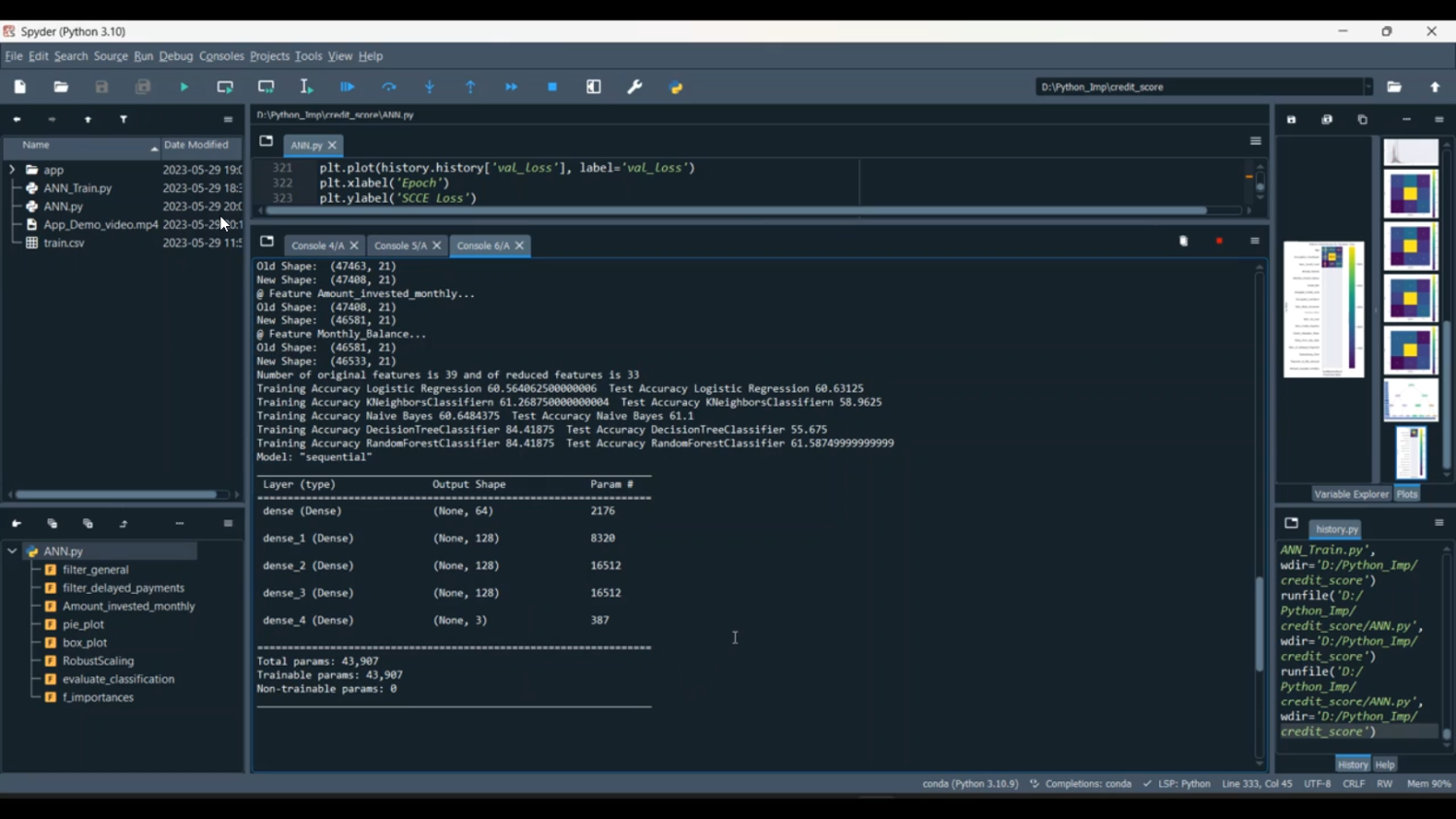This screenshot has width=1456, height=819.
Task: Open the working directory path dropdown
Action: [1368, 87]
